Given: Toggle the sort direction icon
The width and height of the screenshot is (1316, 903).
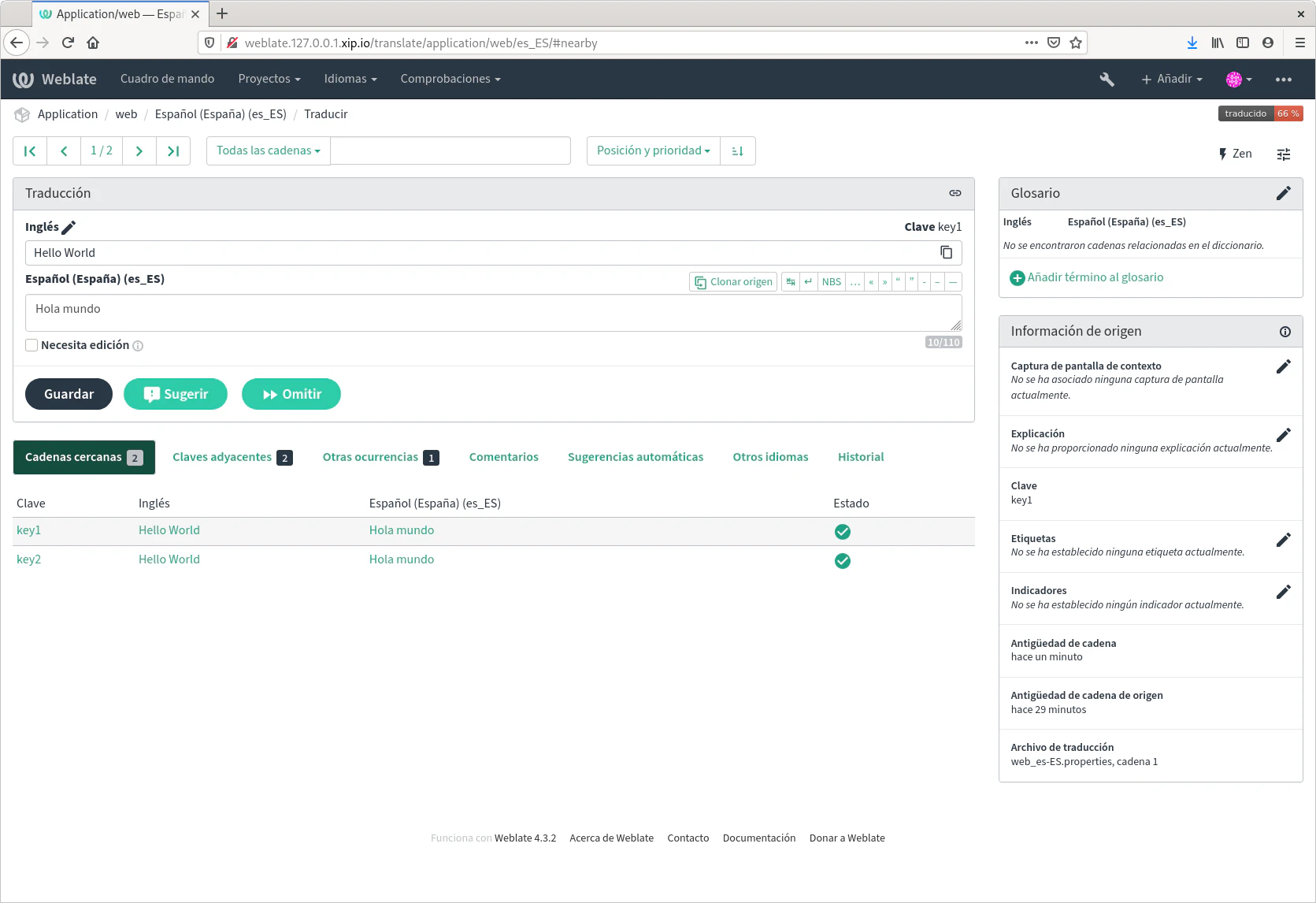Looking at the screenshot, I should (x=738, y=150).
